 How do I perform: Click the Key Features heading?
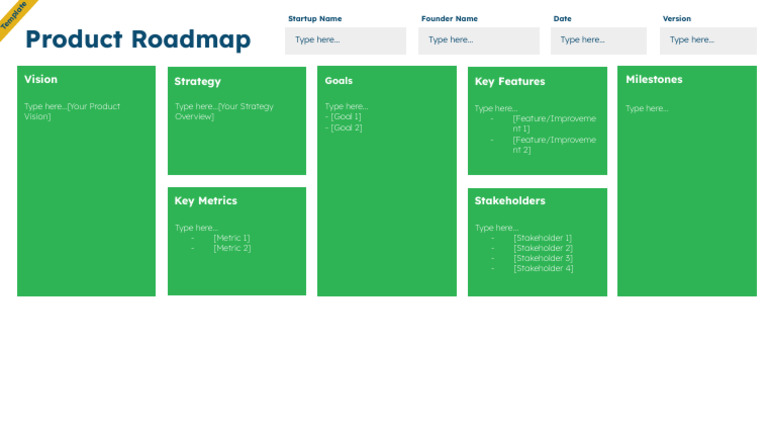point(510,81)
